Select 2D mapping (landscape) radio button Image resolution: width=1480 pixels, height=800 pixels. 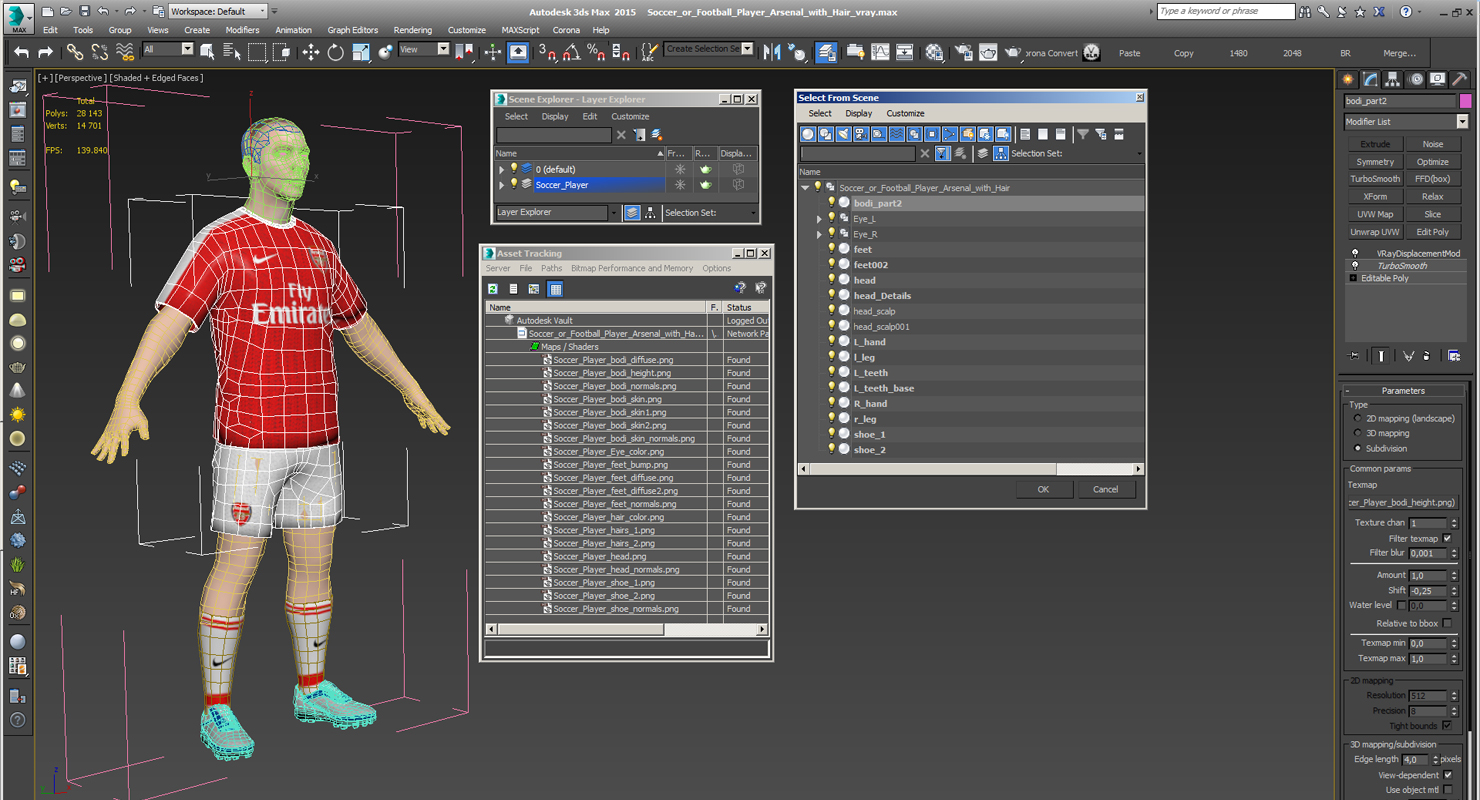1358,419
